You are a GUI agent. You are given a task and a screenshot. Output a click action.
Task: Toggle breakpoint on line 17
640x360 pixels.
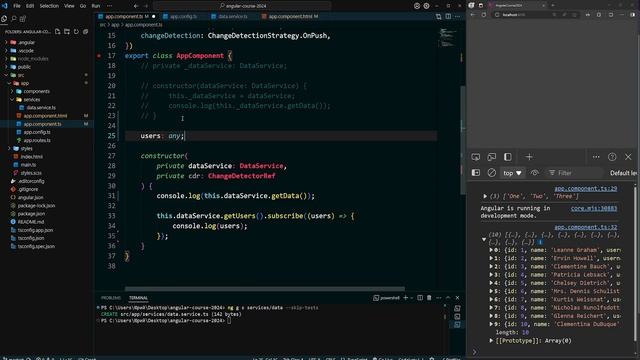click(x=99, y=56)
